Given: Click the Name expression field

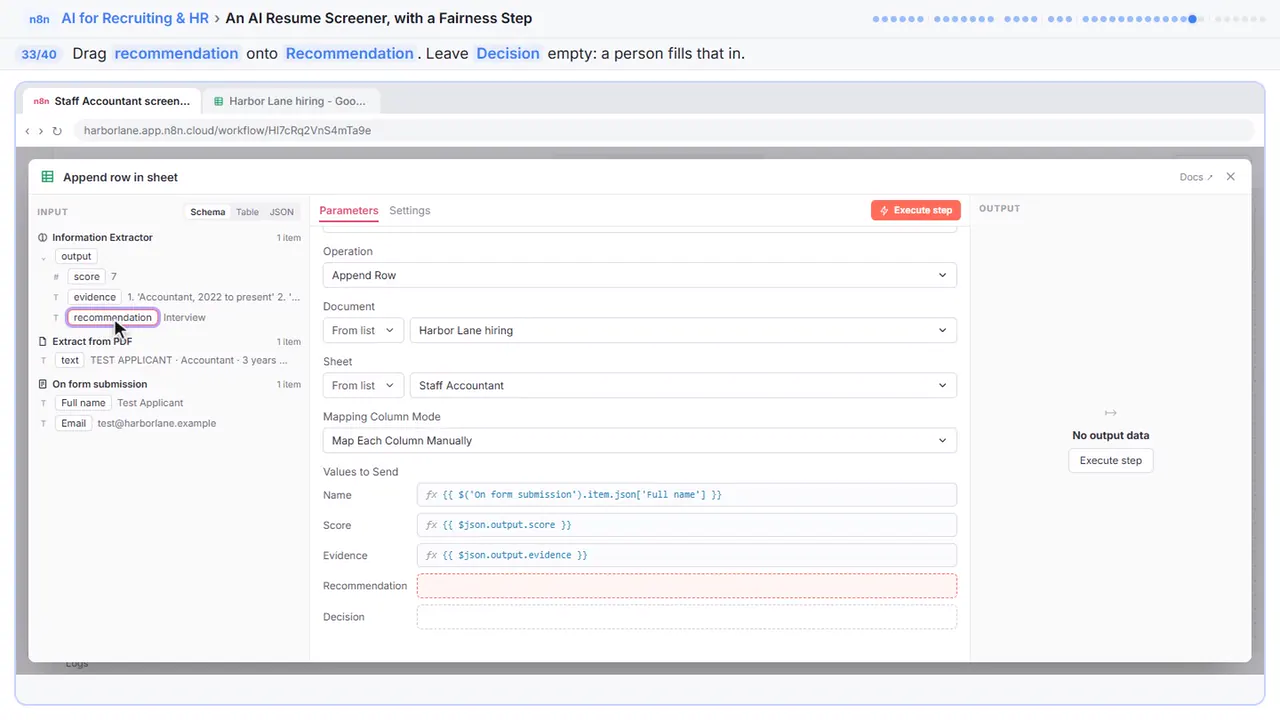Looking at the screenshot, I should (x=687, y=495).
